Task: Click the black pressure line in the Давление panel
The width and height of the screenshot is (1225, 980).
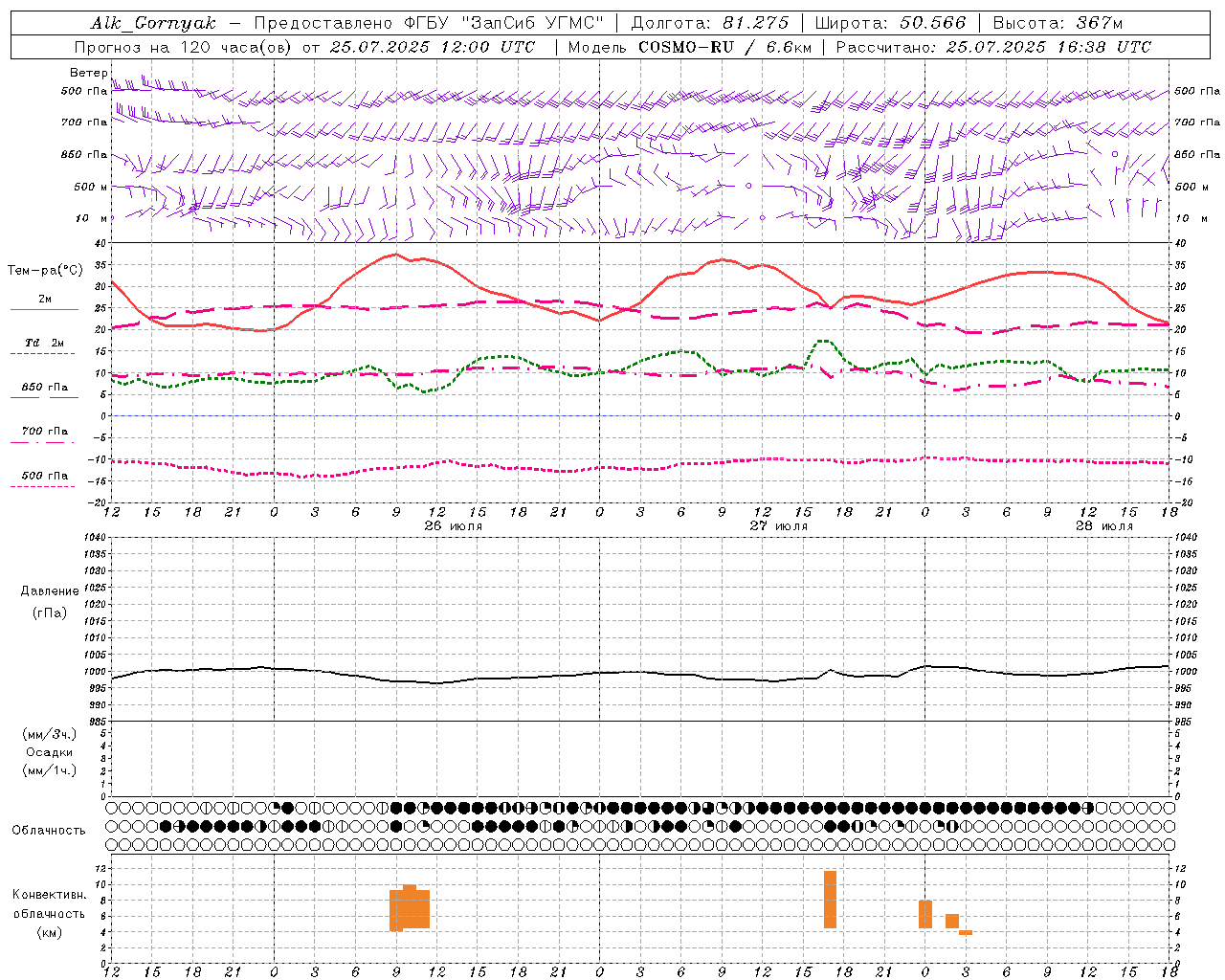Action: tap(639, 672)
